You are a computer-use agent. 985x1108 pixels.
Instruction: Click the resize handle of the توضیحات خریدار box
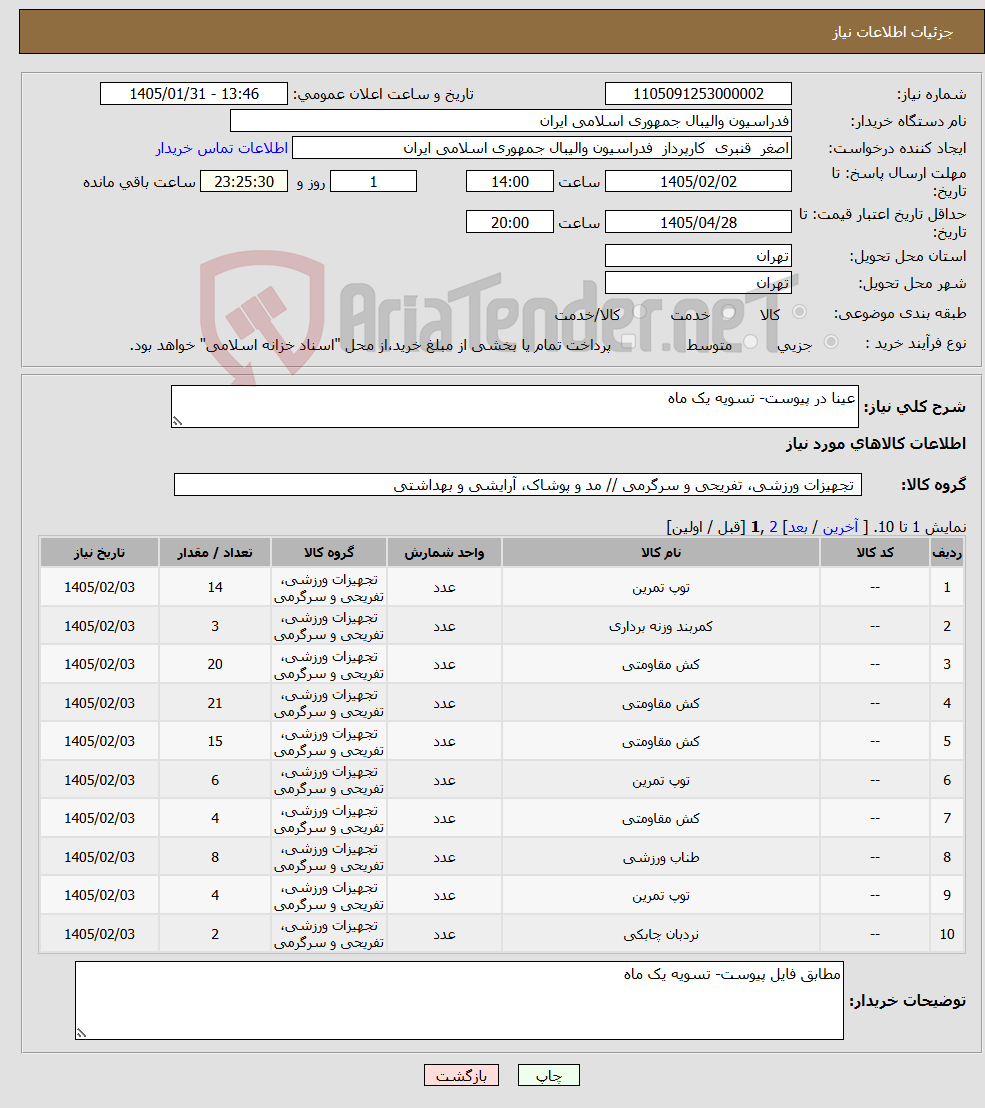(81, 1032)
